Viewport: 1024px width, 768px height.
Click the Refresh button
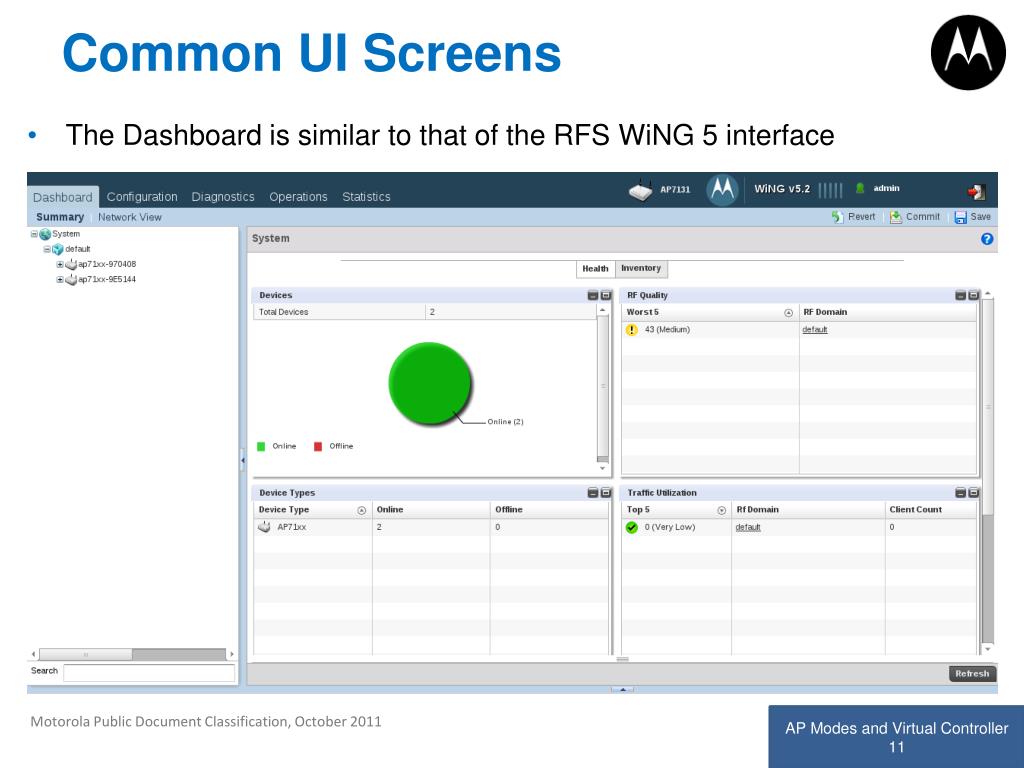point(972,673)
